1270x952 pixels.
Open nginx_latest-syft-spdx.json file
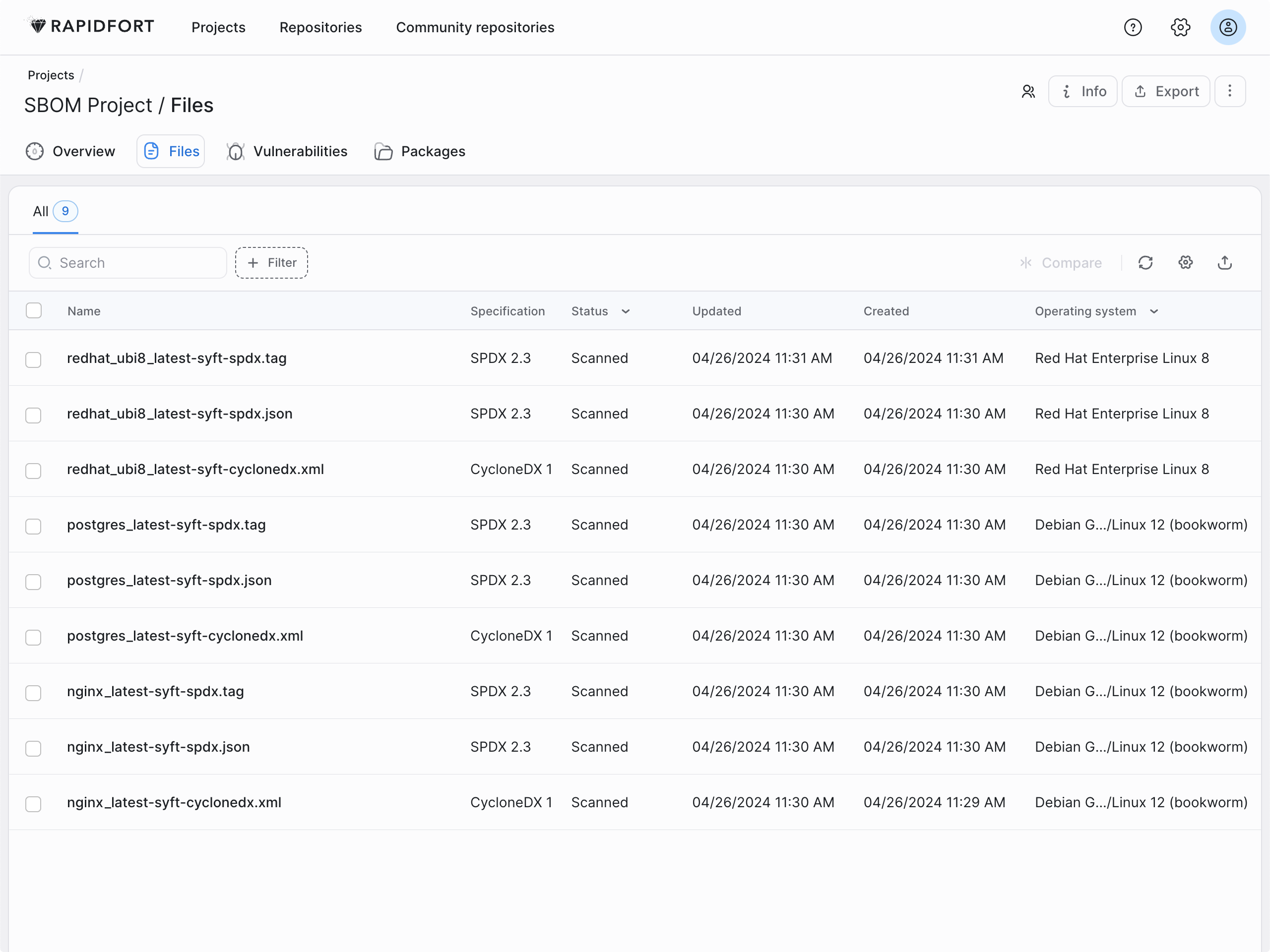pyautogui.click(x=158, y=747)
